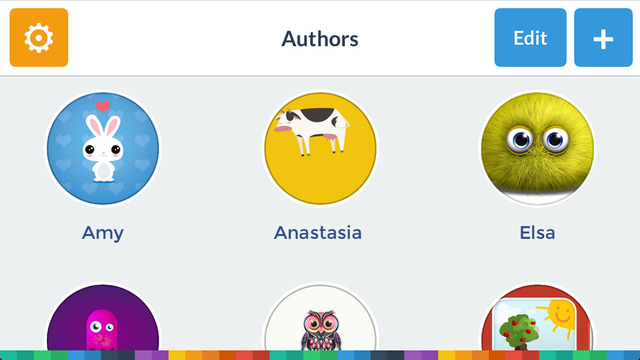Click the smiling sun in the drawing
The image size is (640, 360).
pyautogui.click(x=558, y=316)
